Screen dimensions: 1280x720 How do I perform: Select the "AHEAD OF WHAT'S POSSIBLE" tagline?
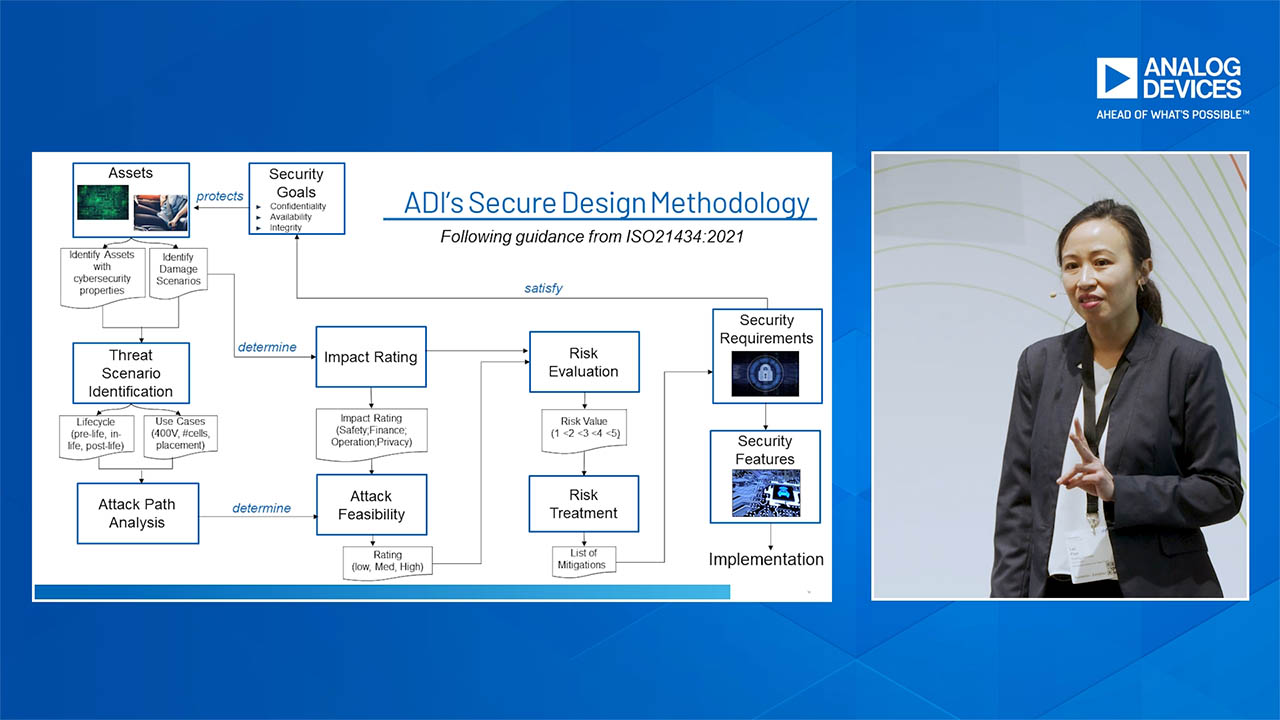tap(1172, 114)
